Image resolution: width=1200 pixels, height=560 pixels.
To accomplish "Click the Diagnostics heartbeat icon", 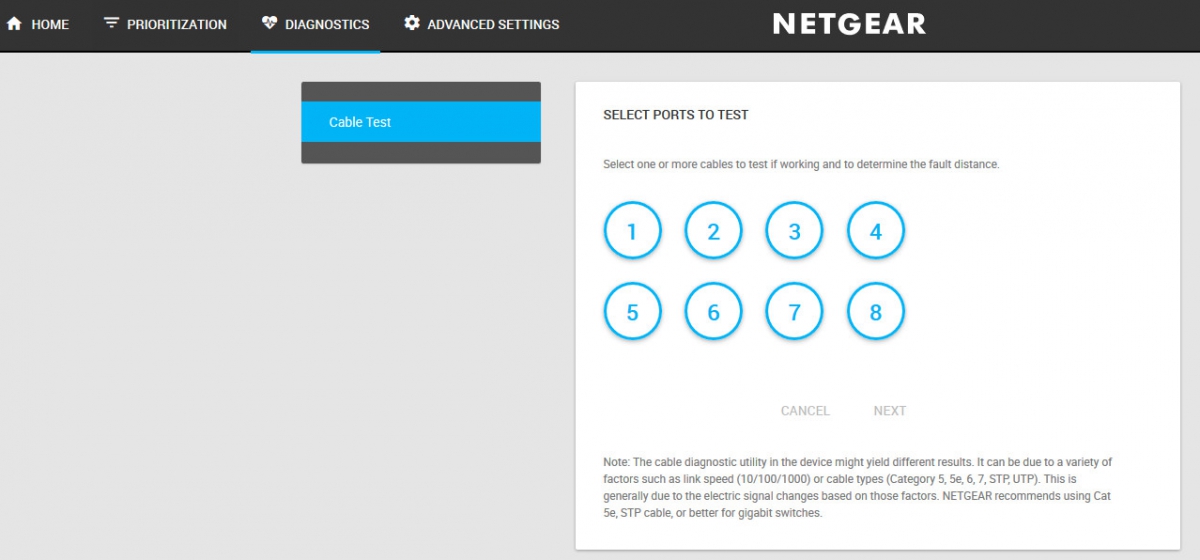I will tap(269, 23).
